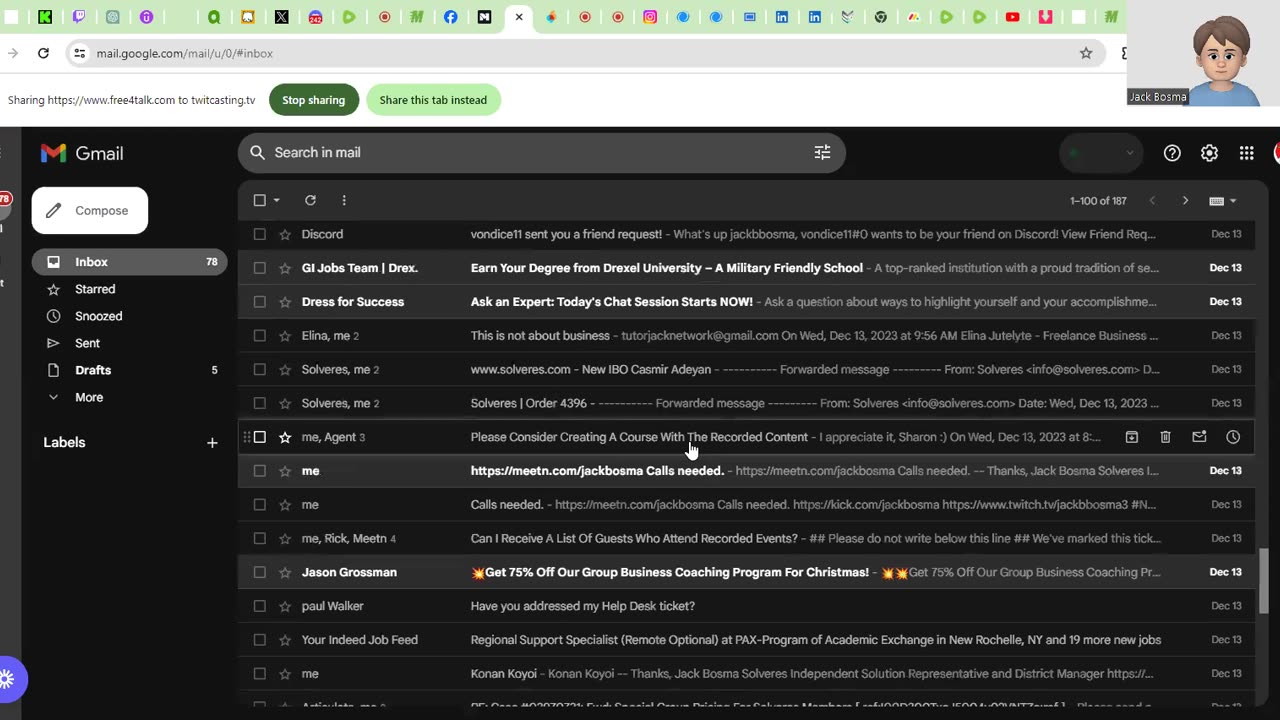Click Stop sharing
This screenshot has width=1280, height=720.
point(314,100)
